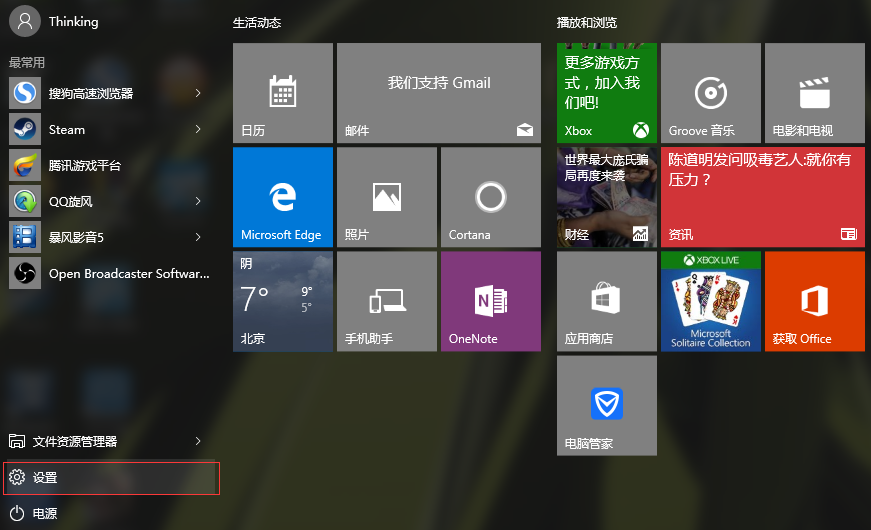This screenshot has height=530, width=871.
Task: Open the 电源 power menu
Action: click(109, 513)
